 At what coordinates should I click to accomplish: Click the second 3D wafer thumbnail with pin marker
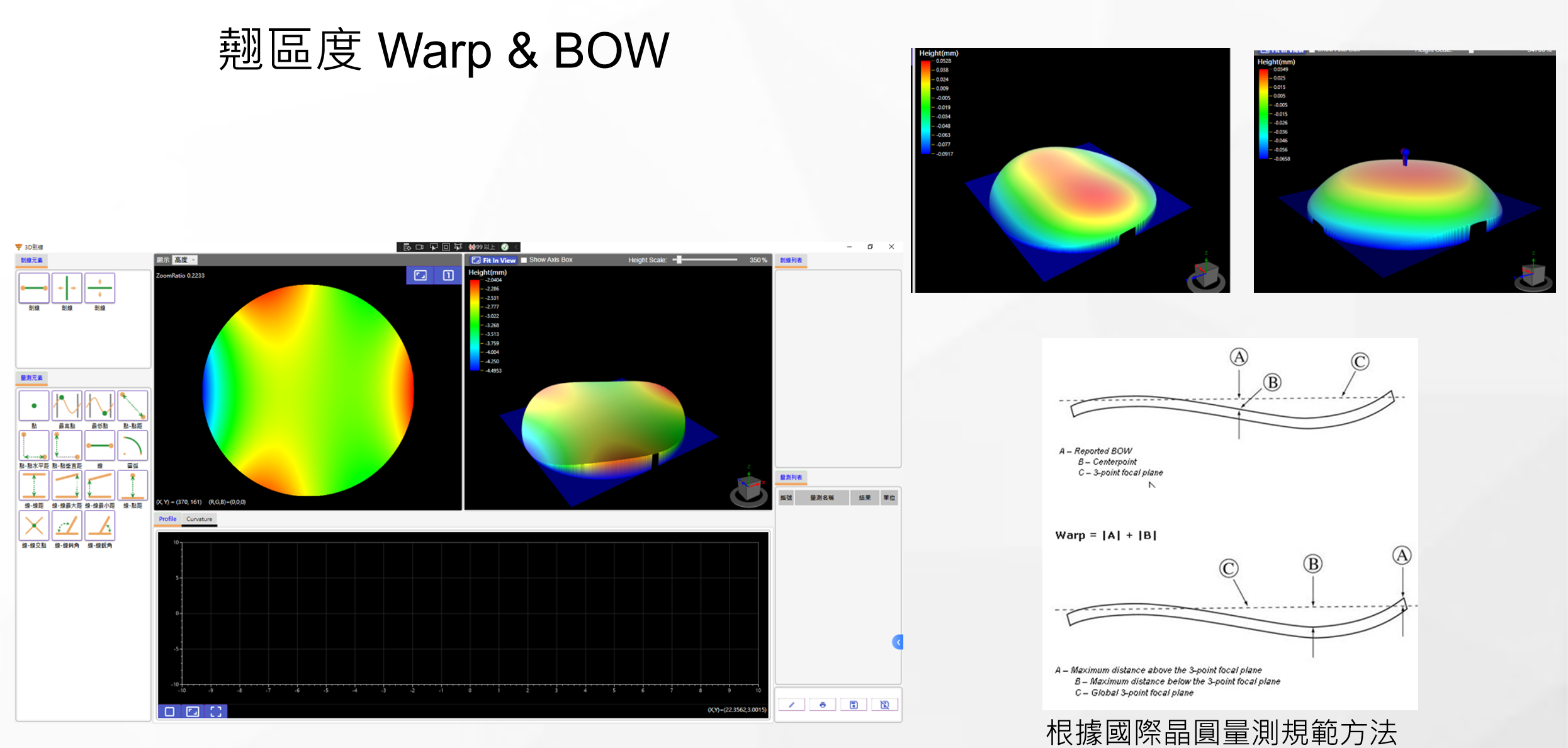(1404, 170)
